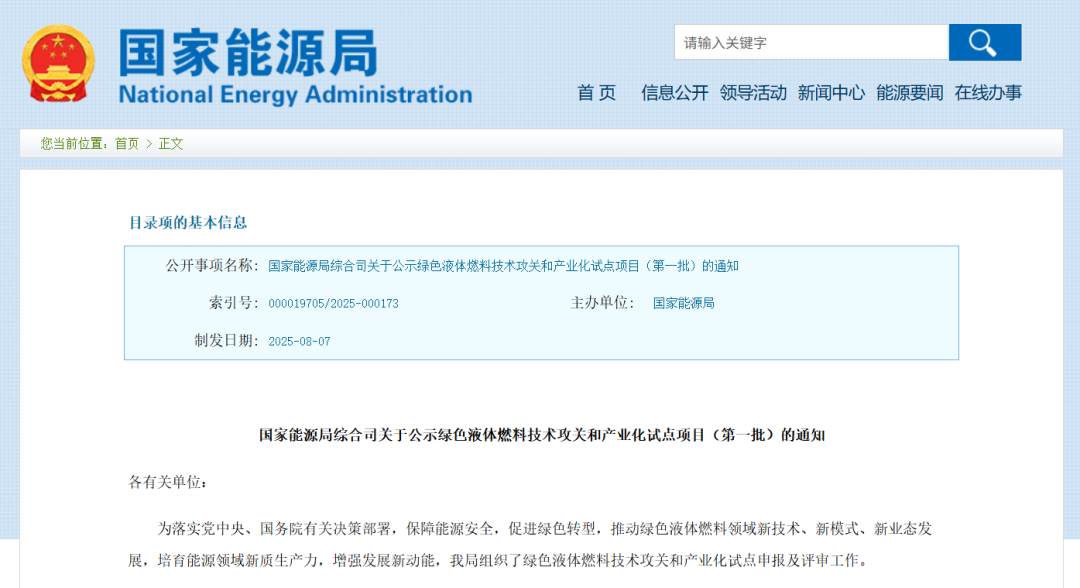Click the 目录项的基本信息 section heading
This screenshot has width=1080, height=588.
tap(188, 222)
